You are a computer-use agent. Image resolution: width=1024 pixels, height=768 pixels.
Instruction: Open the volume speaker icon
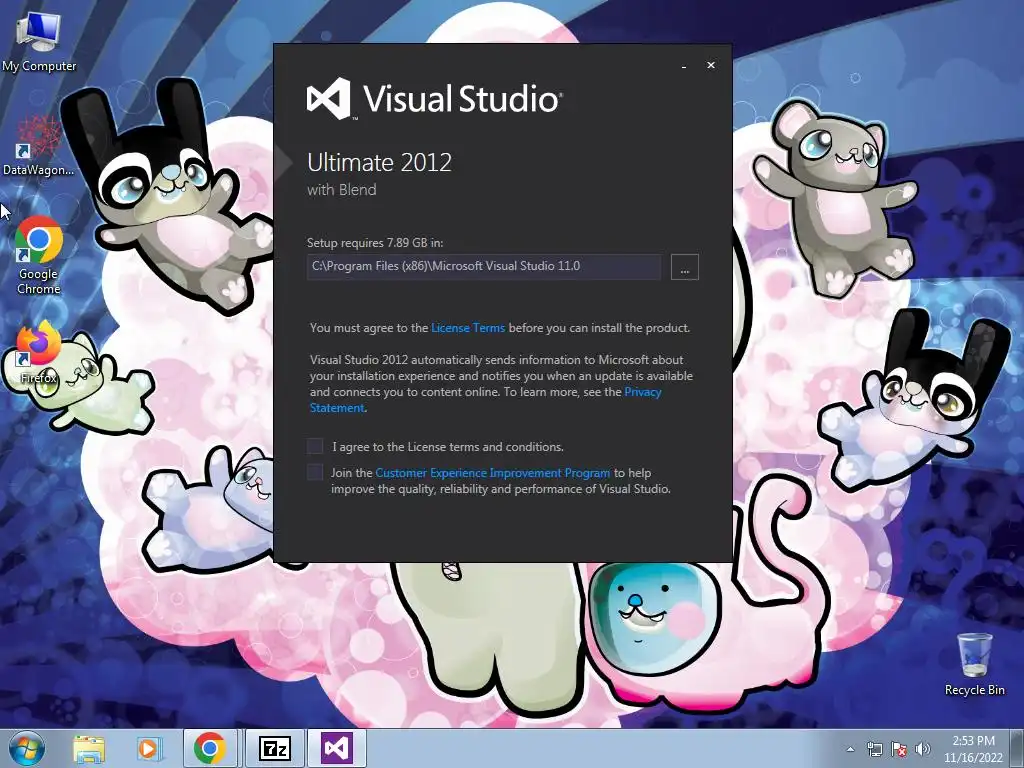(922, 749)
